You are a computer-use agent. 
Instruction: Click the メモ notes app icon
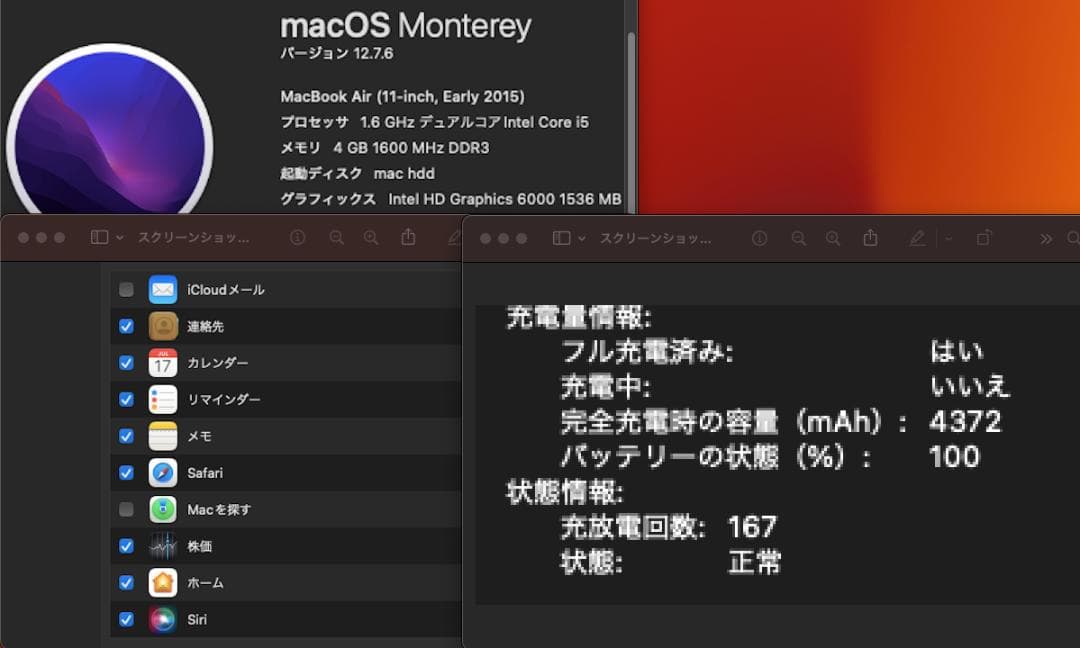[x=162, y=435]
